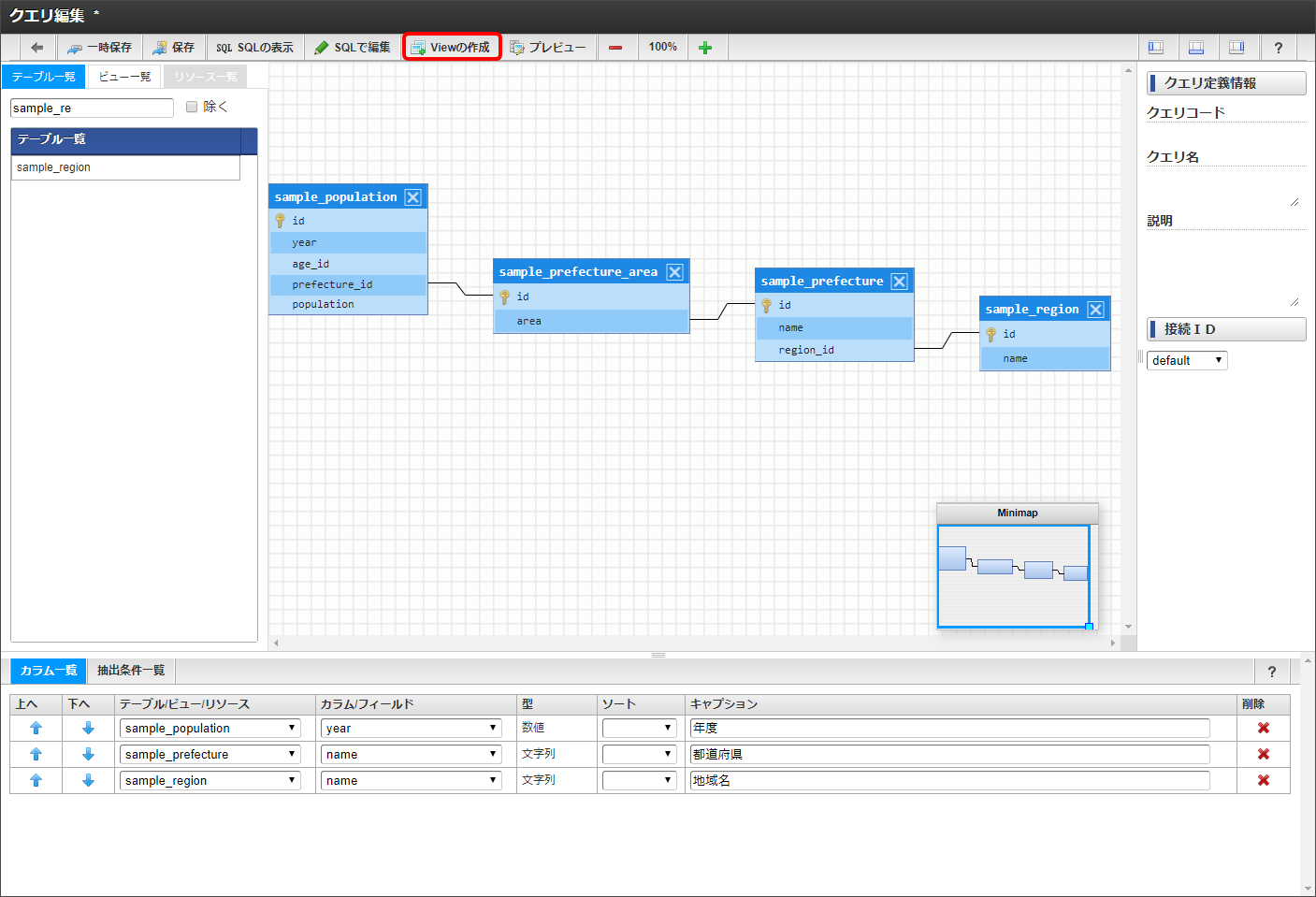Edit the 年度 caption field
Viewport: 1316px width, 897px height.
click(x=949, y=728)
